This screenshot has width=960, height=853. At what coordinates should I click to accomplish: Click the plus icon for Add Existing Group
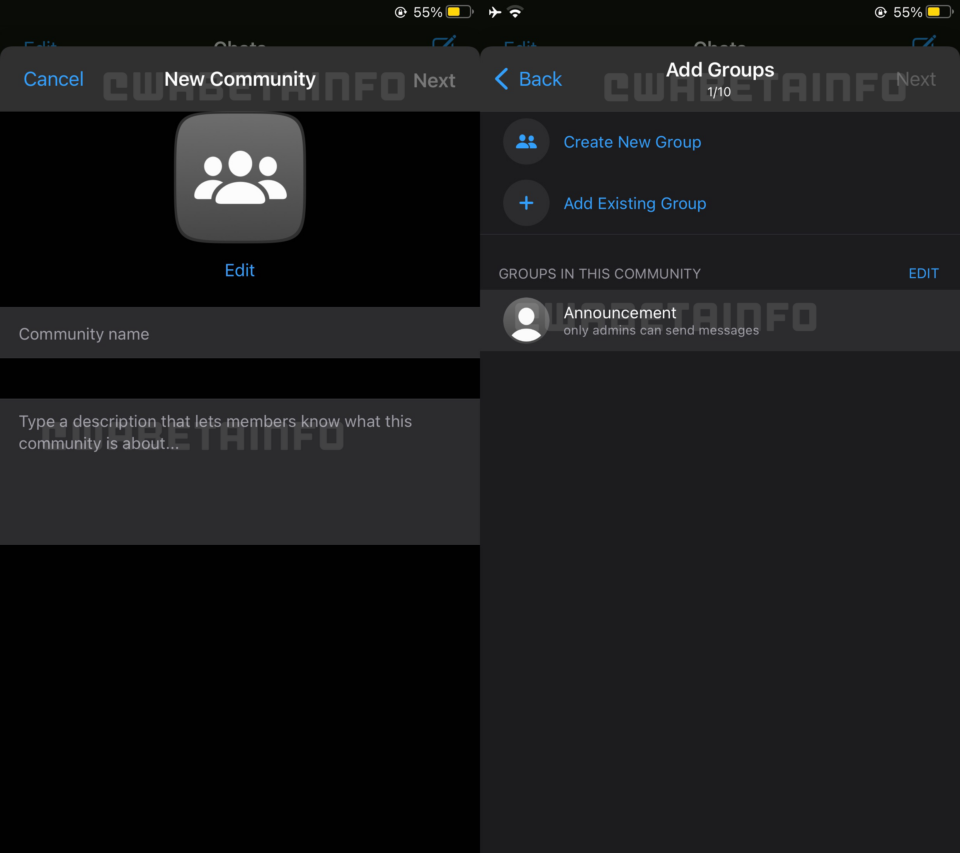click(526, 203)
